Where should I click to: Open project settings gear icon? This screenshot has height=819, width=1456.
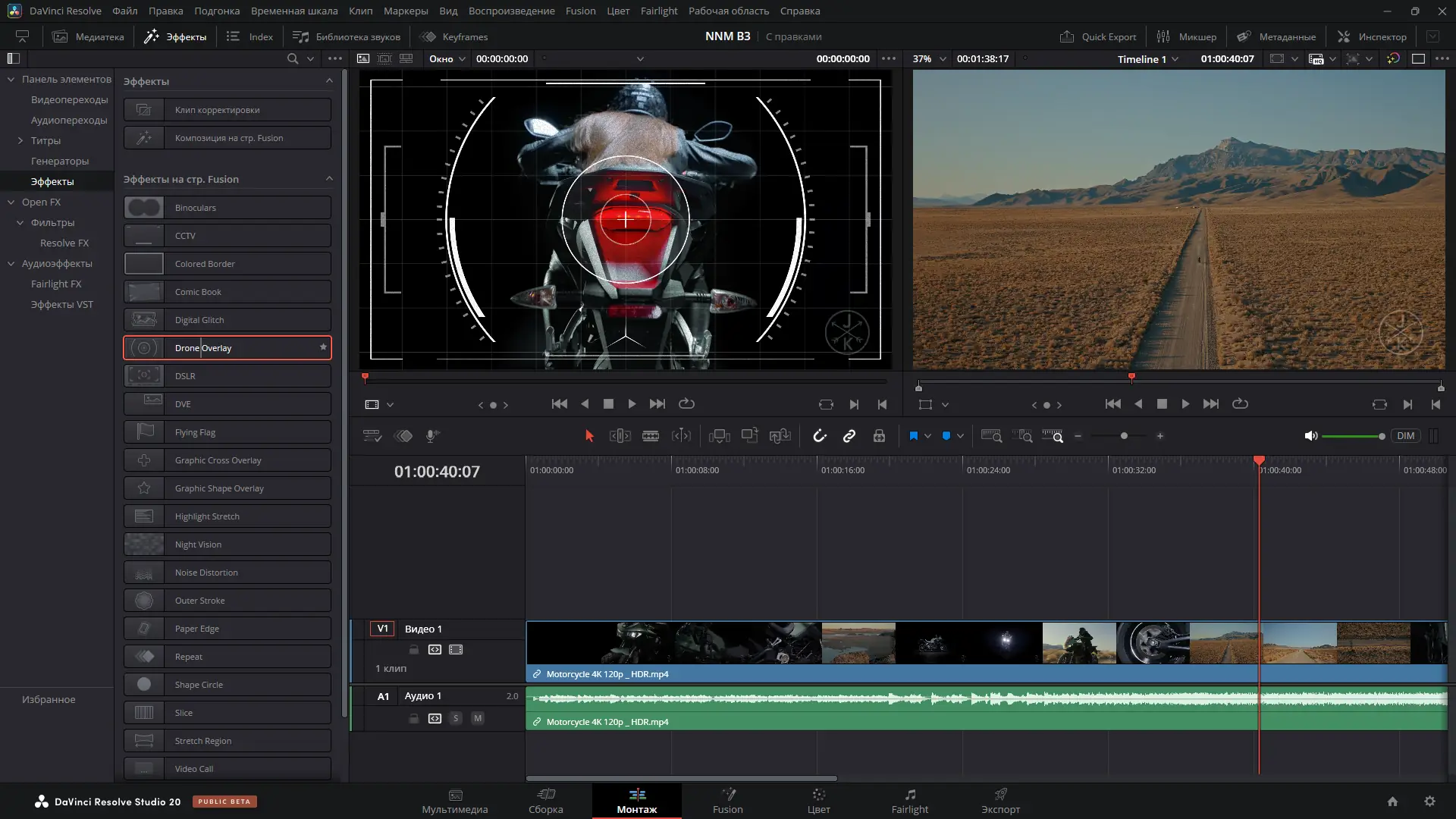pyautogui.click(x=1429, y=802)
